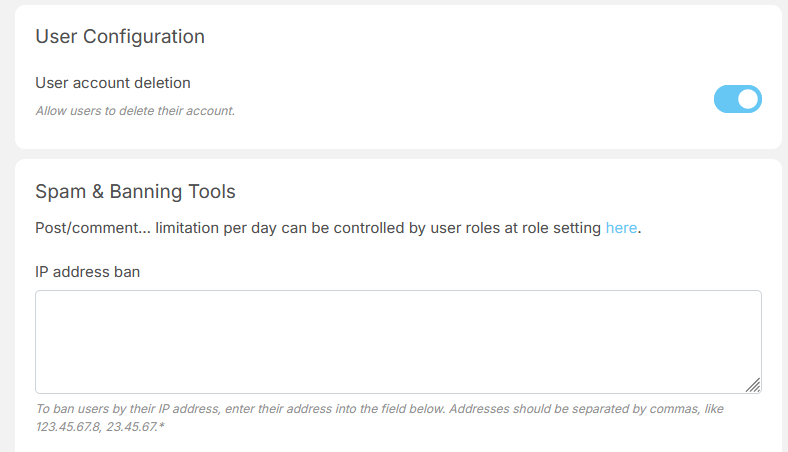Open the role setting 'here' link
This screenshot has height=452, width=788.
click(x=621, y=228)
